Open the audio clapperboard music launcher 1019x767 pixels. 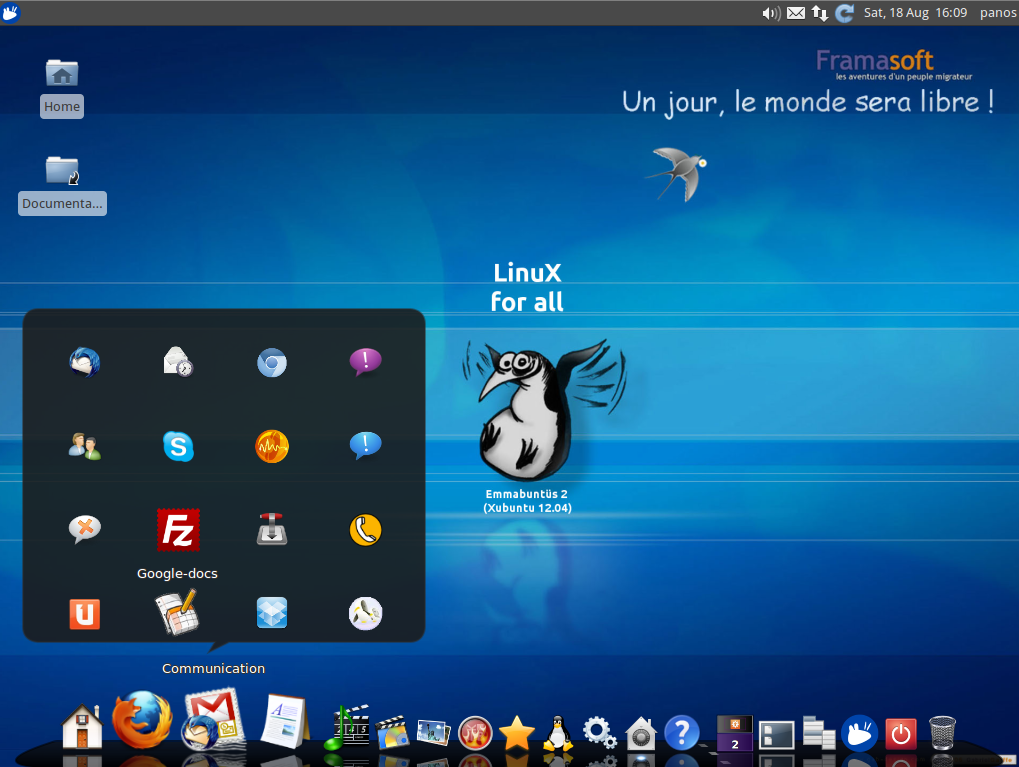(x=346, y=727)
